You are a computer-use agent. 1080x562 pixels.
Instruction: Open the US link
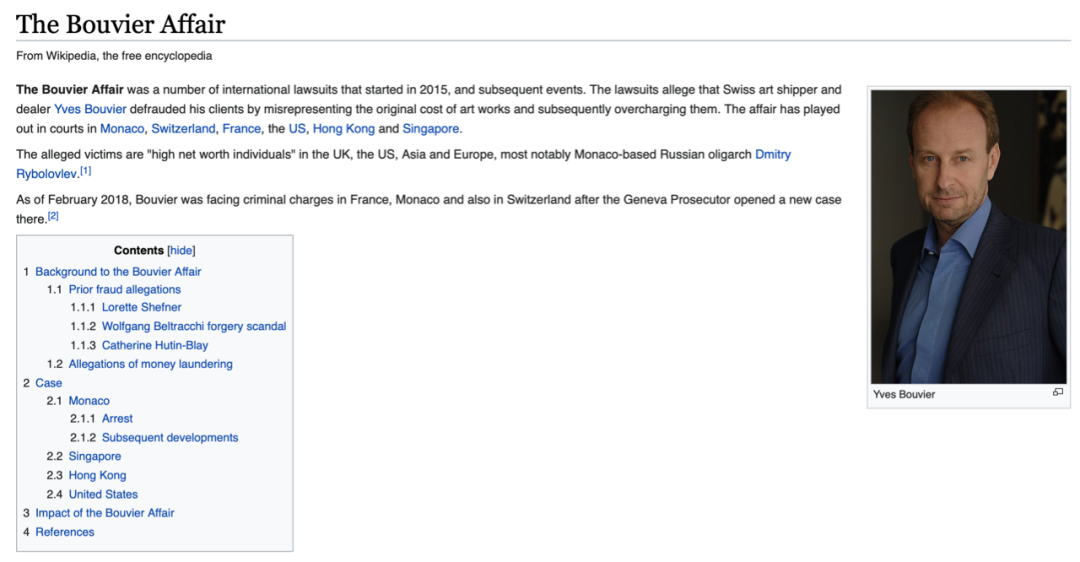297,129
